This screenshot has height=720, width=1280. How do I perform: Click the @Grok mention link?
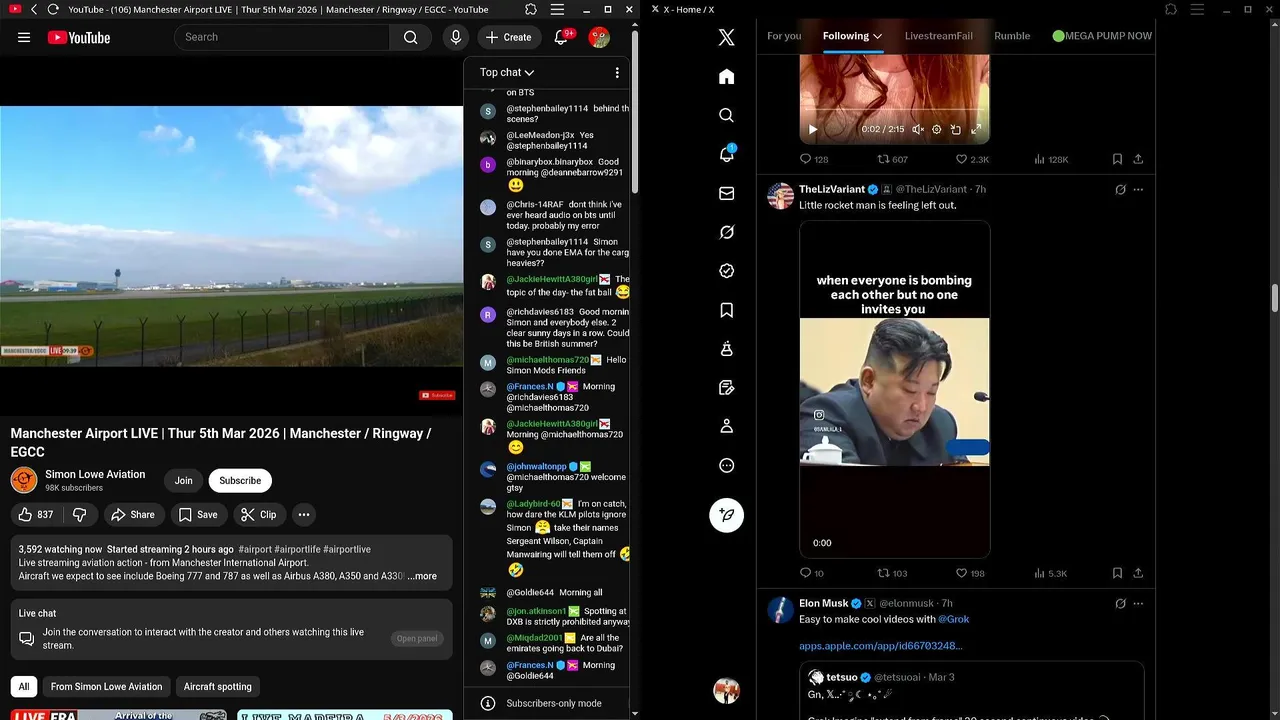953,619
